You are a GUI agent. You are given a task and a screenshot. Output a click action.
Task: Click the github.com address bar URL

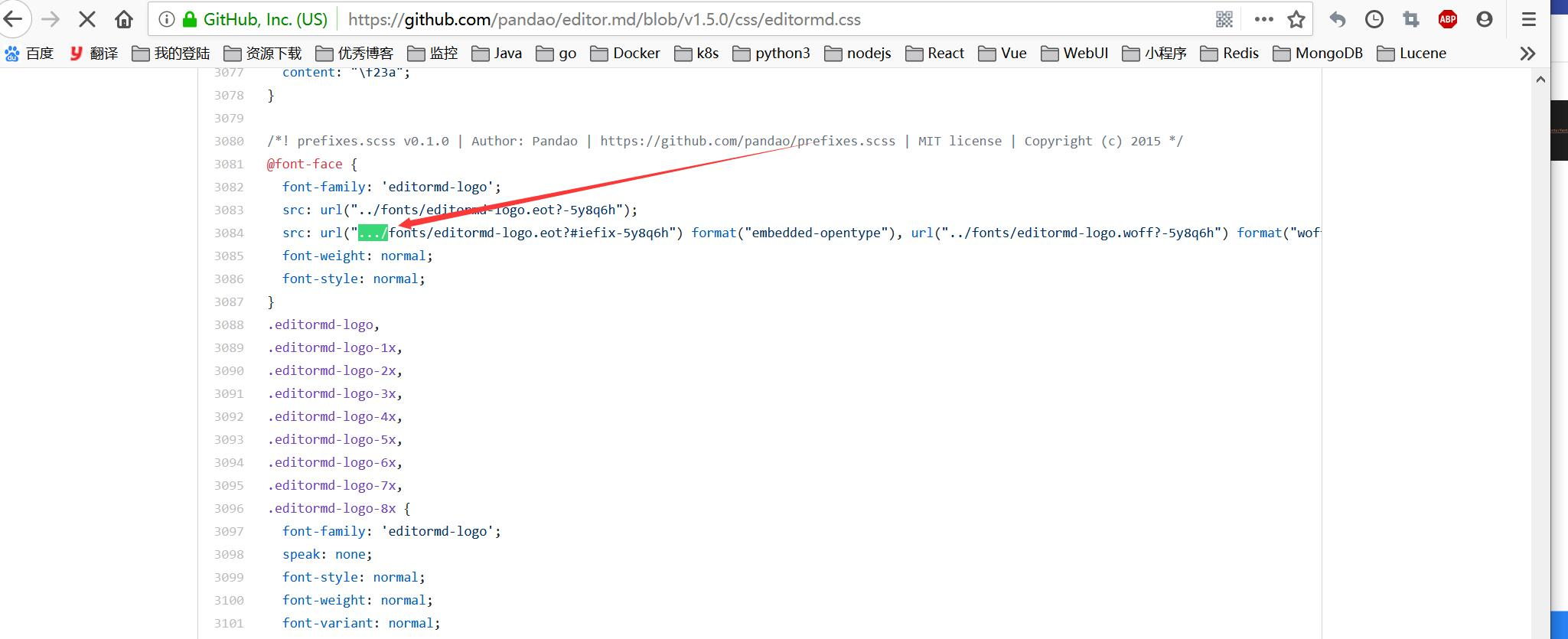click(x=604, y=20)
